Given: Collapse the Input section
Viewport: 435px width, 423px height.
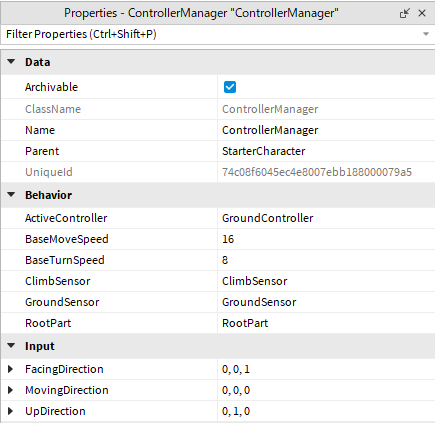Looking at the screenshot, I should (11, 346).
